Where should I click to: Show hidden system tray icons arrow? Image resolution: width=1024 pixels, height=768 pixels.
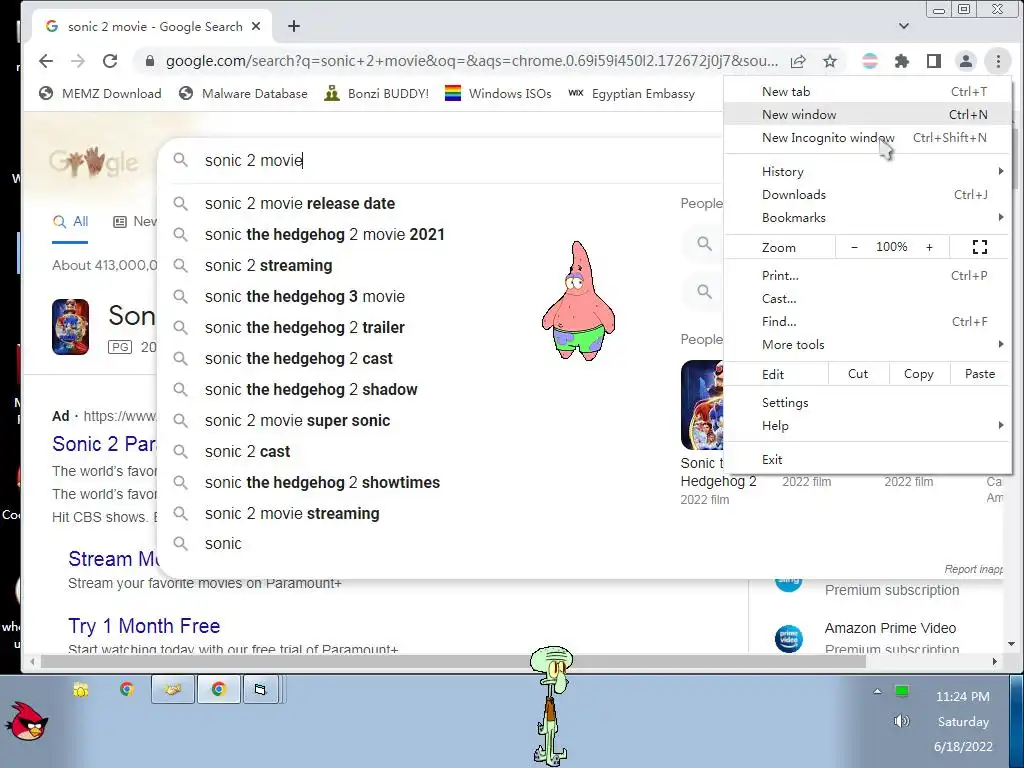pos(877,691)
